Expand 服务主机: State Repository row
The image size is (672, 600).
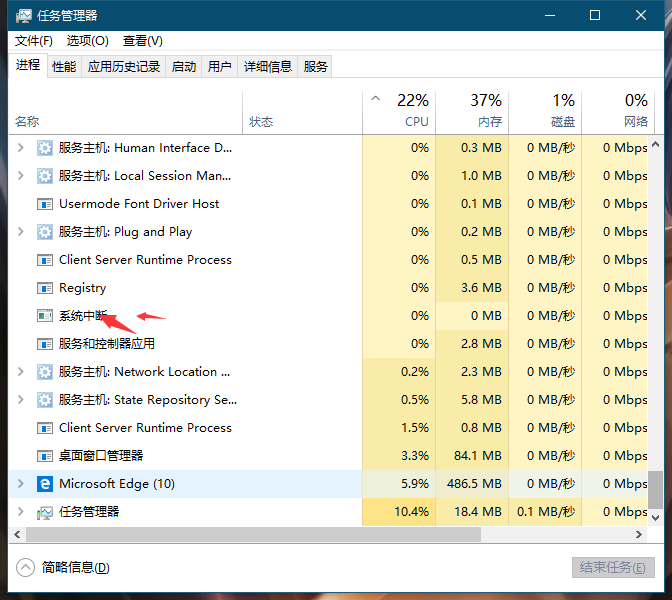(21, 400)
